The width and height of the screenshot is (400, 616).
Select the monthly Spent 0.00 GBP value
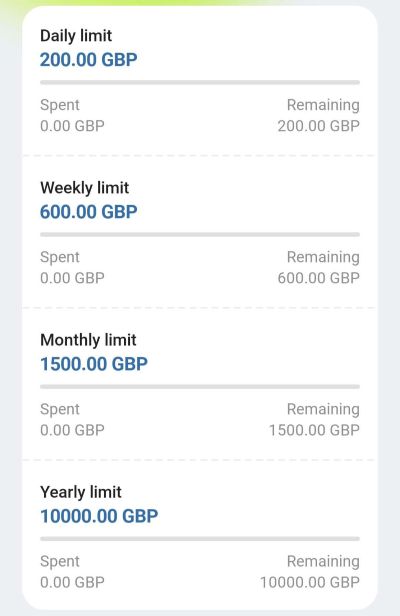point(72,430)
